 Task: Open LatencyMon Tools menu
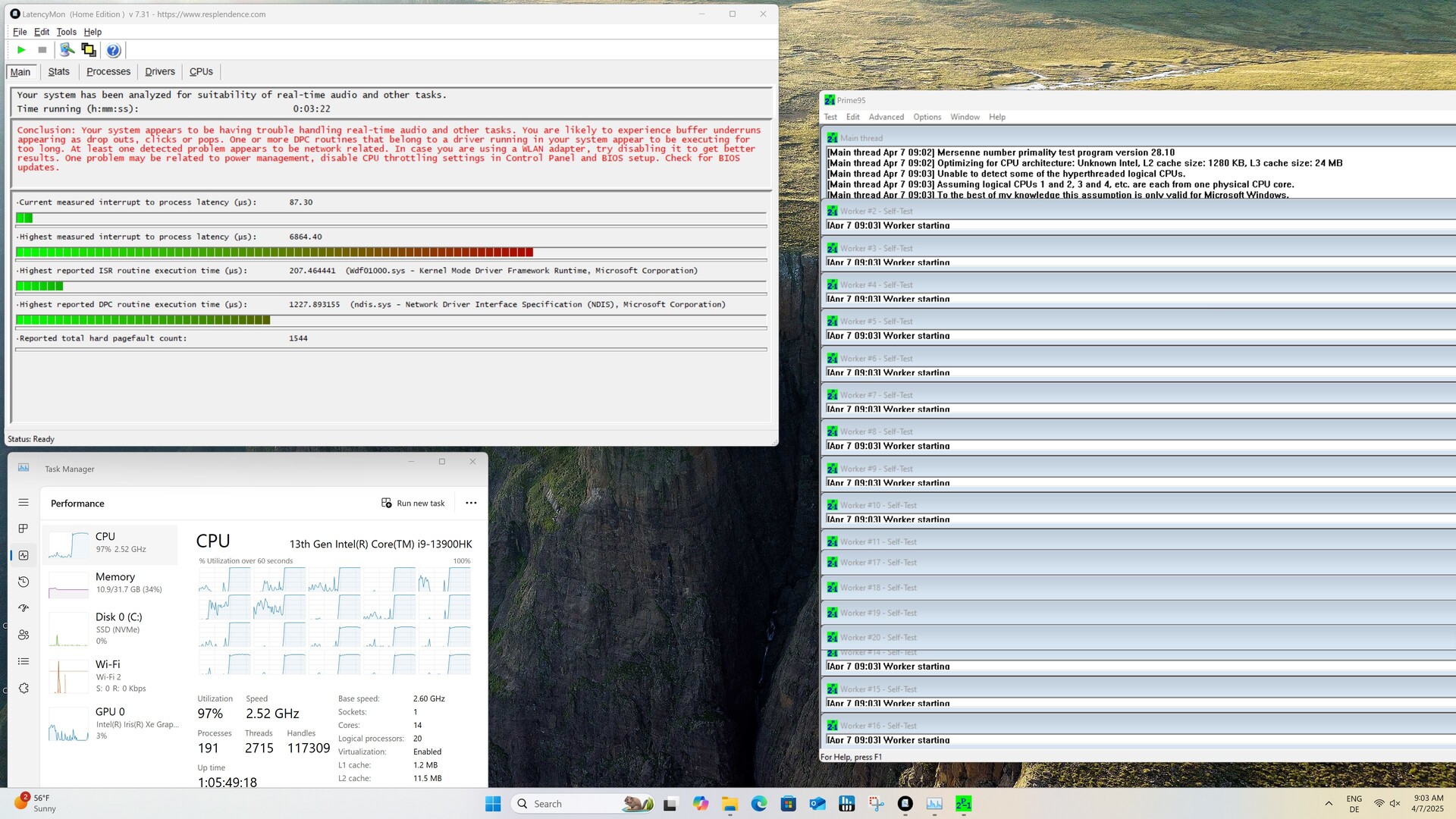(x=66, y=32)
